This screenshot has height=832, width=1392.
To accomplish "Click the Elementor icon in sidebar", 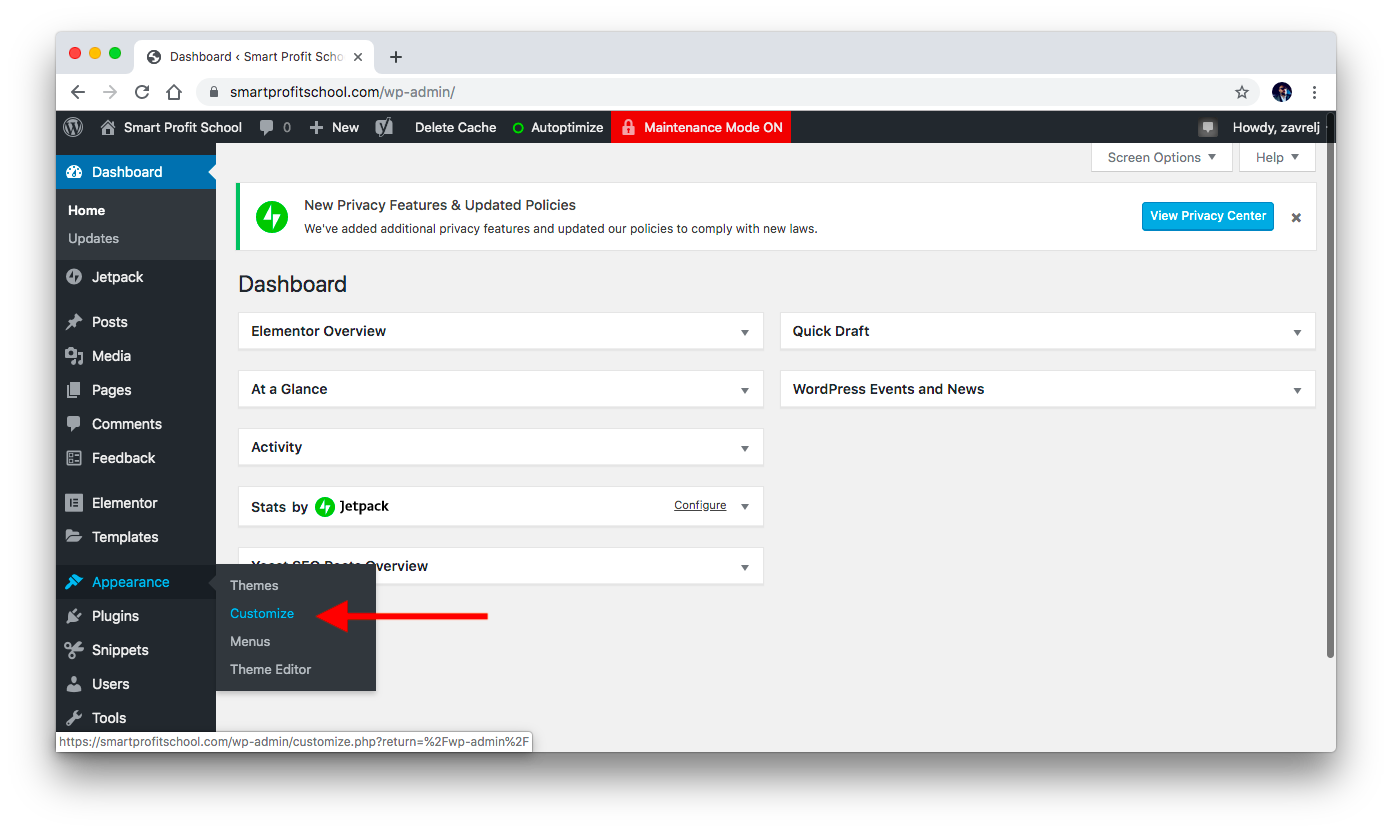I will click(74, 503).
